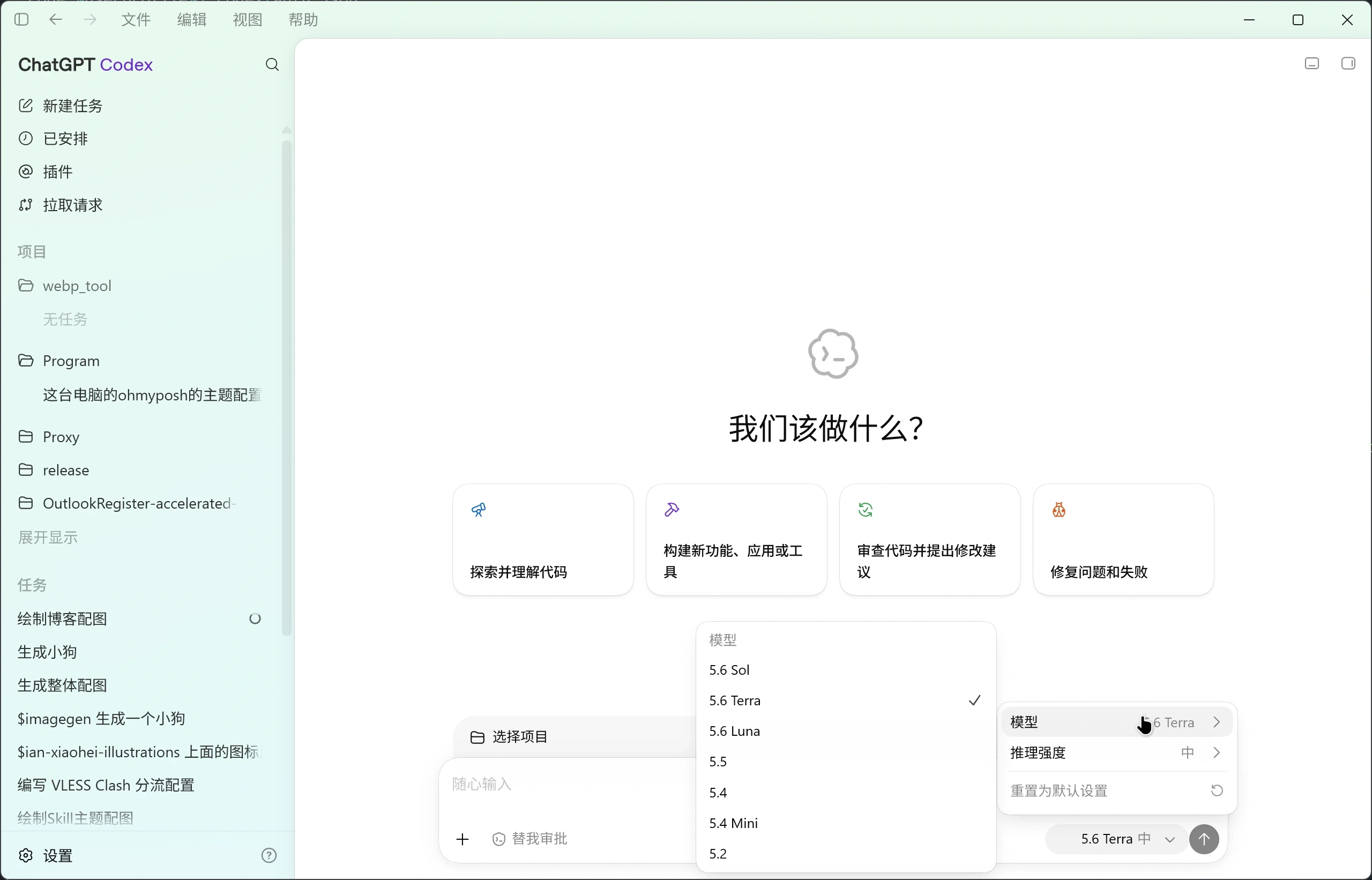Viewport: 1372px width, 880px height.
Task: Send the message with up-arrow button
Action: coord(1204,839)
